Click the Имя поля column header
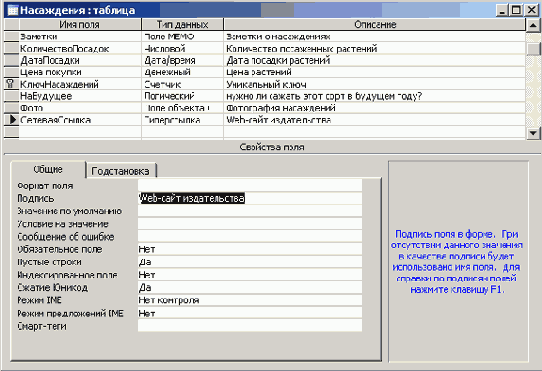The image size is (542, 371). [x=80, y=25]
